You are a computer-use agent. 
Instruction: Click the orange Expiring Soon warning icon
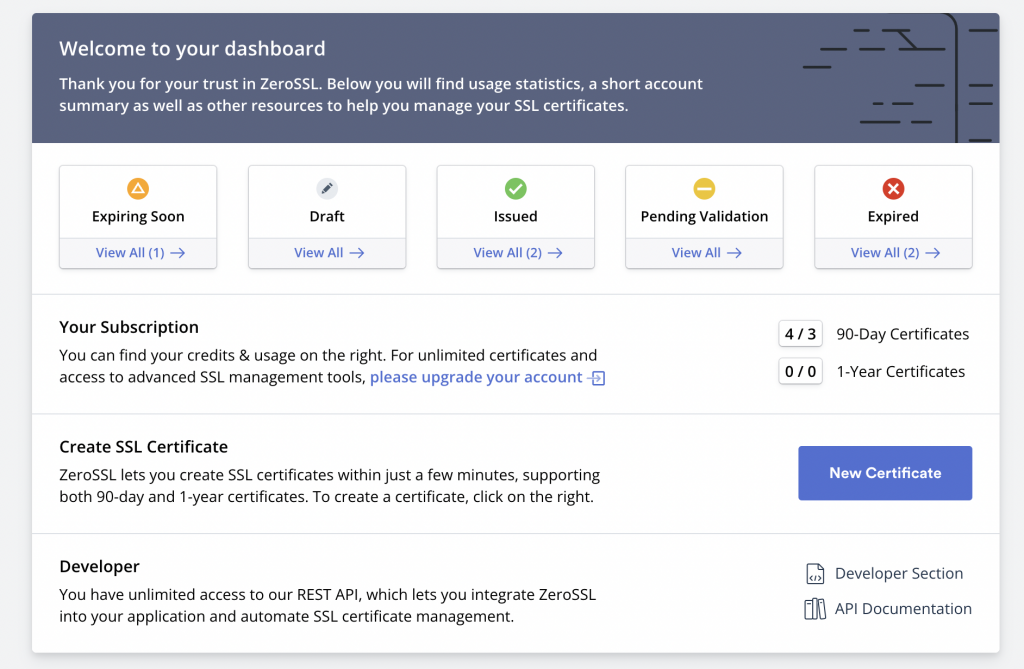(x=138, y=188)
